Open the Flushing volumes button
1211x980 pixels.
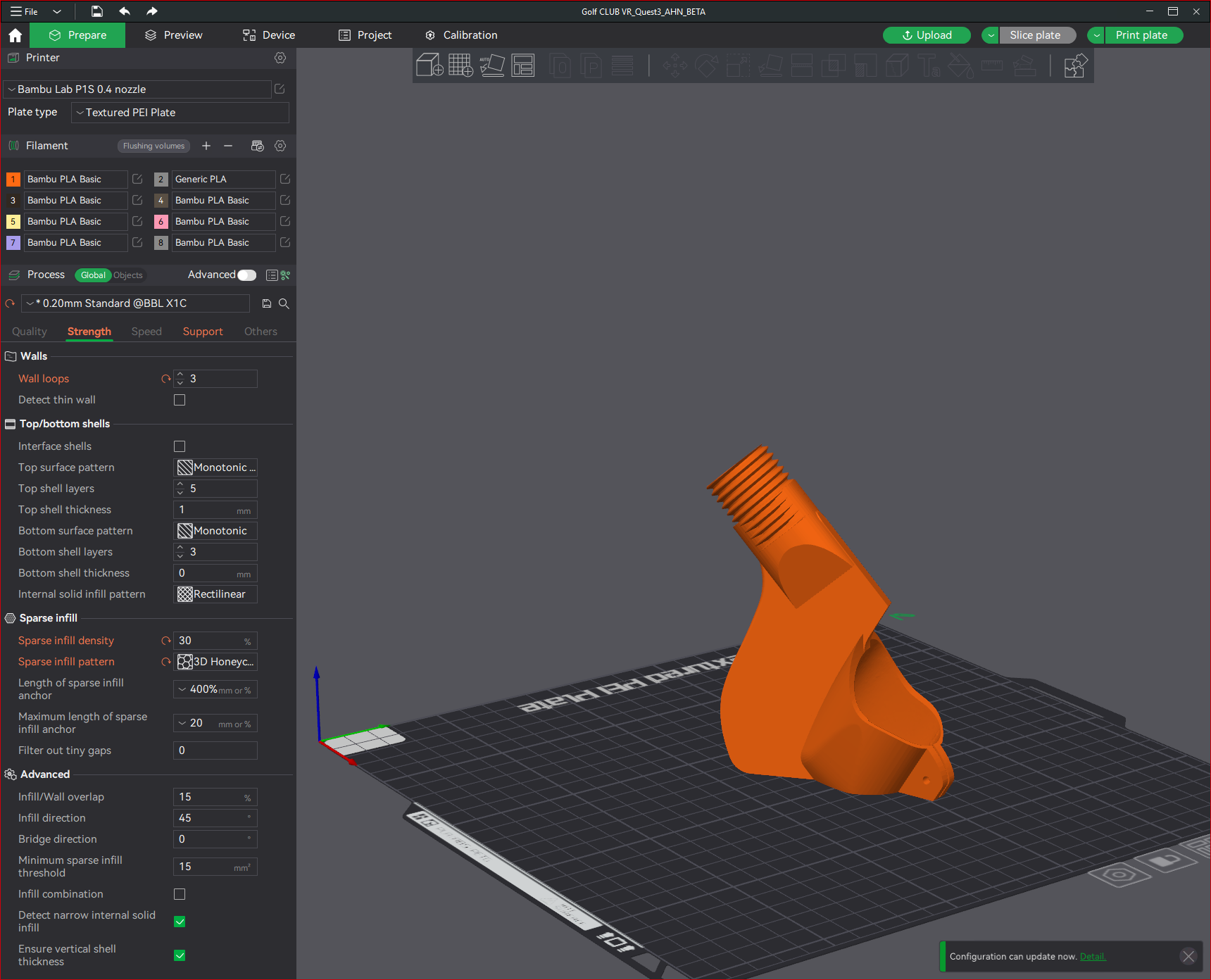point(153,146)
